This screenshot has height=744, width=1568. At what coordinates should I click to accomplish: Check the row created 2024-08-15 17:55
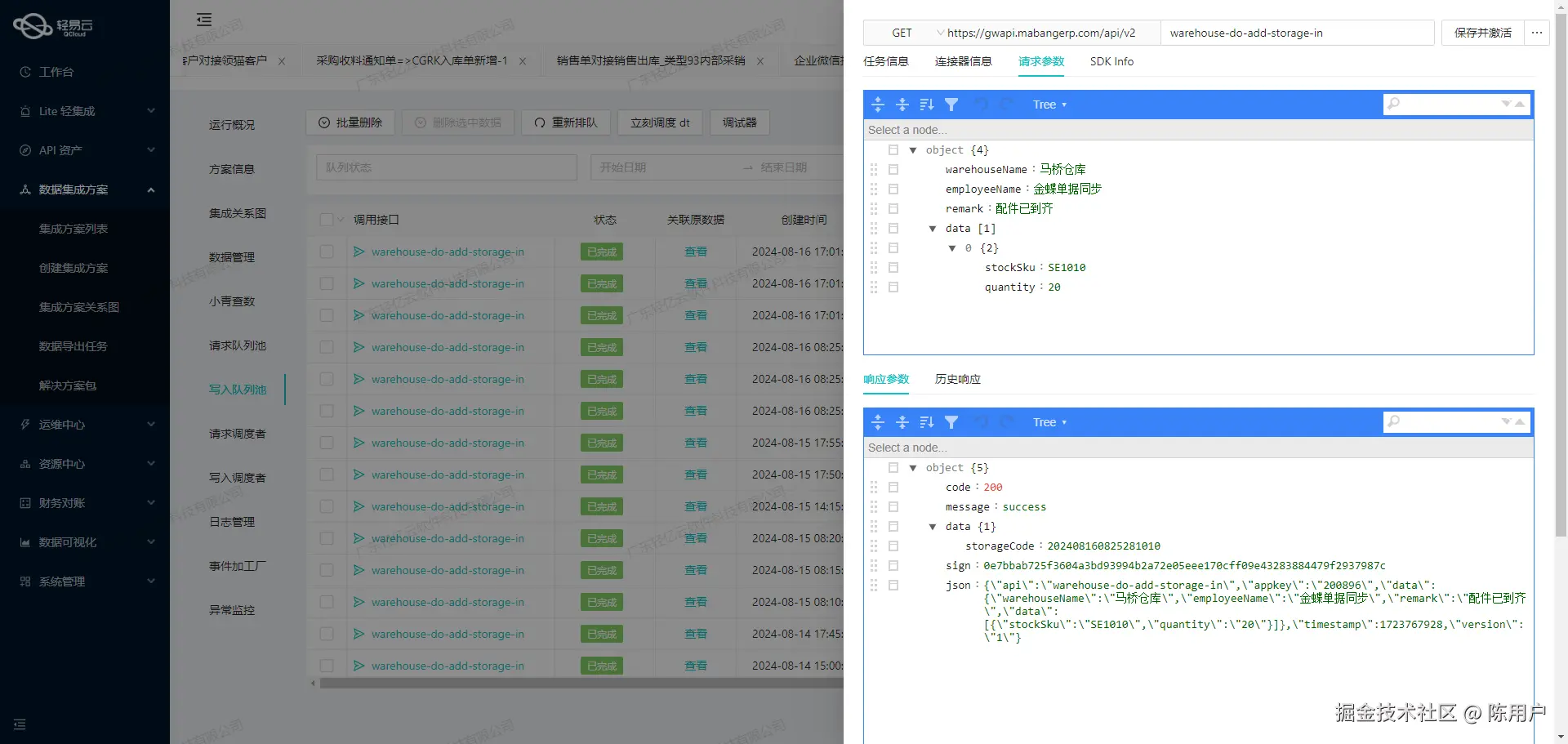point(327,443)
